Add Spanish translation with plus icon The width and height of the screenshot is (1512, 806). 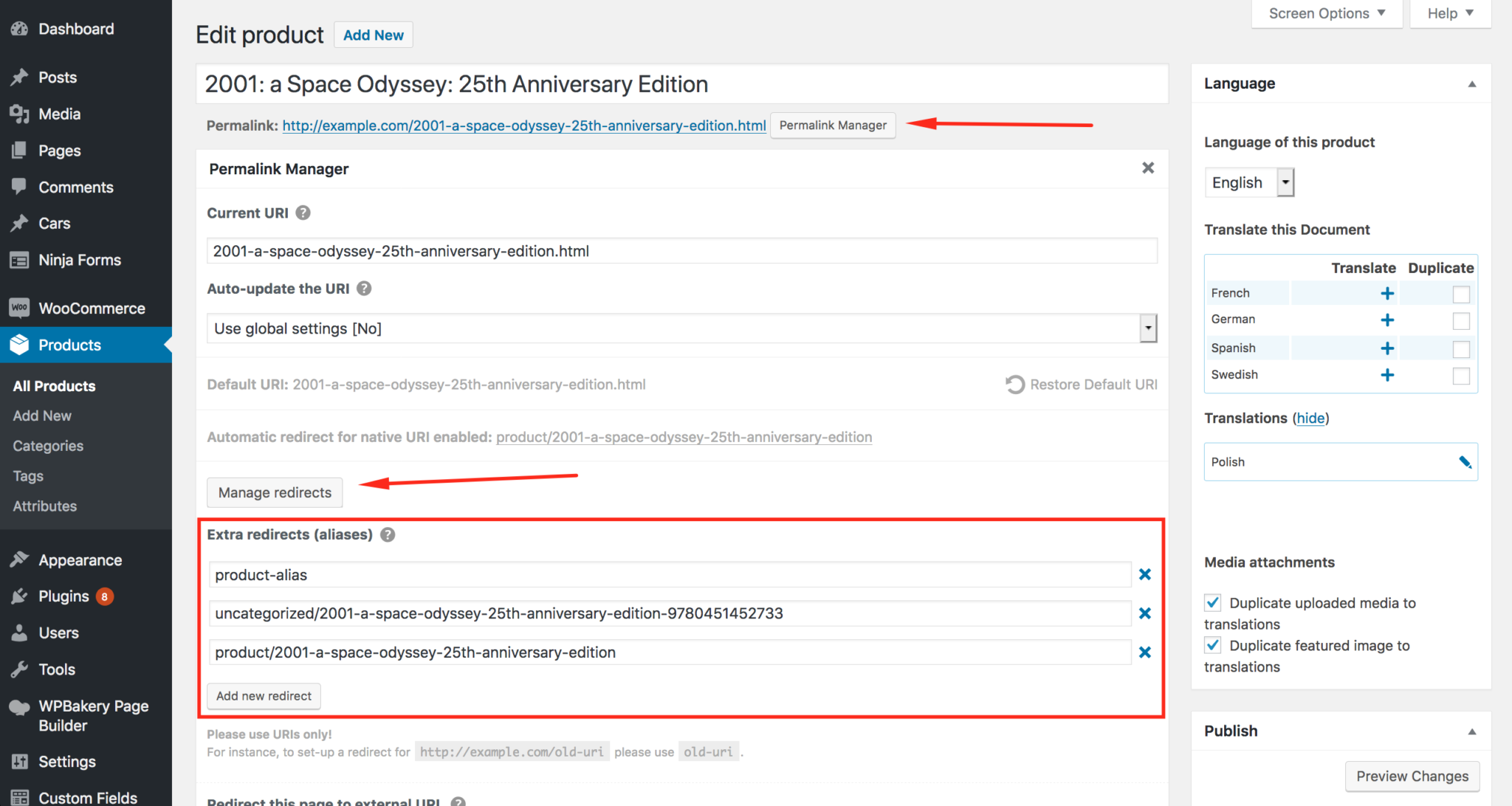tap(1387, 348)
